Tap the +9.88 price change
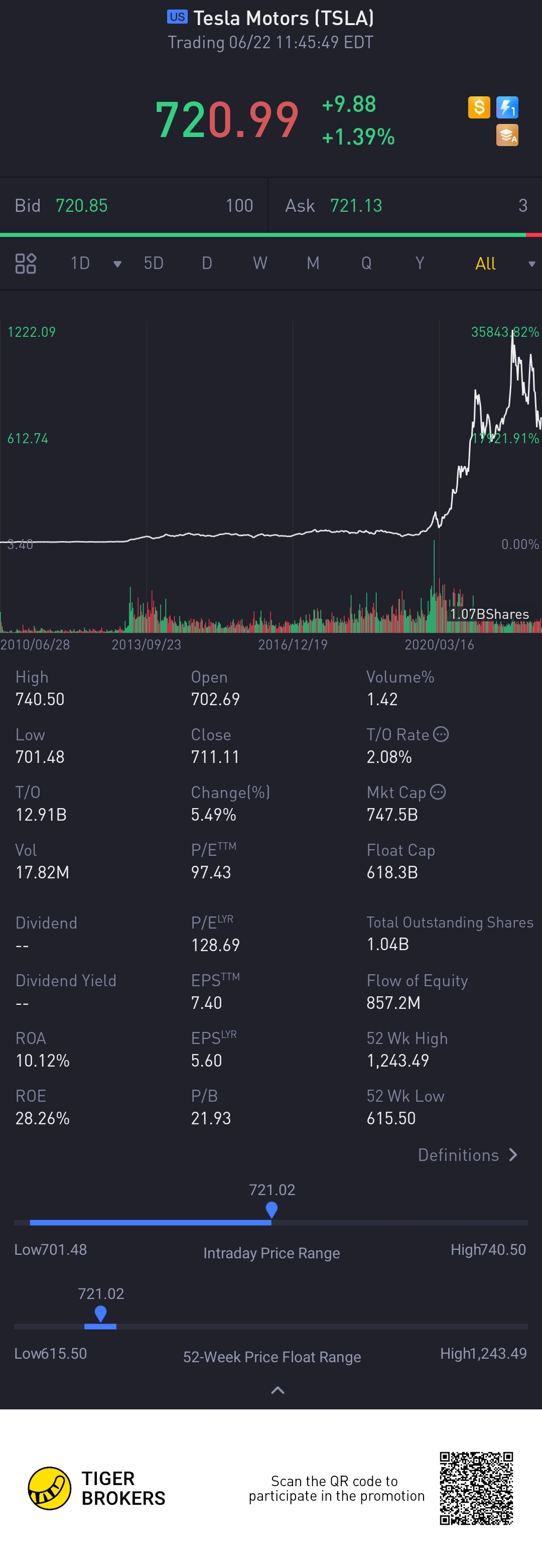 pyautogui.click(x=349, y=104)
